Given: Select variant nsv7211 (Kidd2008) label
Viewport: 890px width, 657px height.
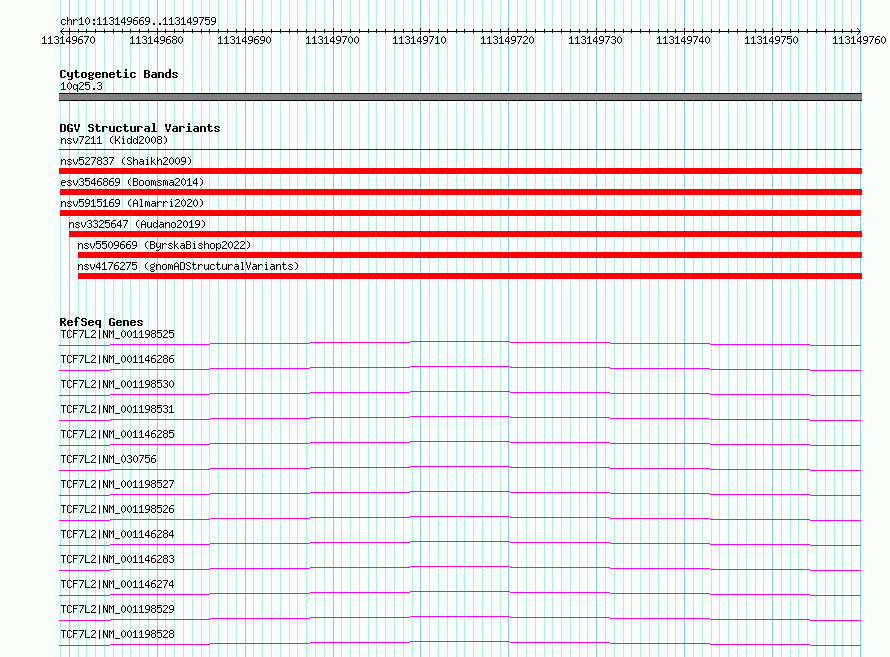Looking at the screenshot, I should (x=114, y=140).
